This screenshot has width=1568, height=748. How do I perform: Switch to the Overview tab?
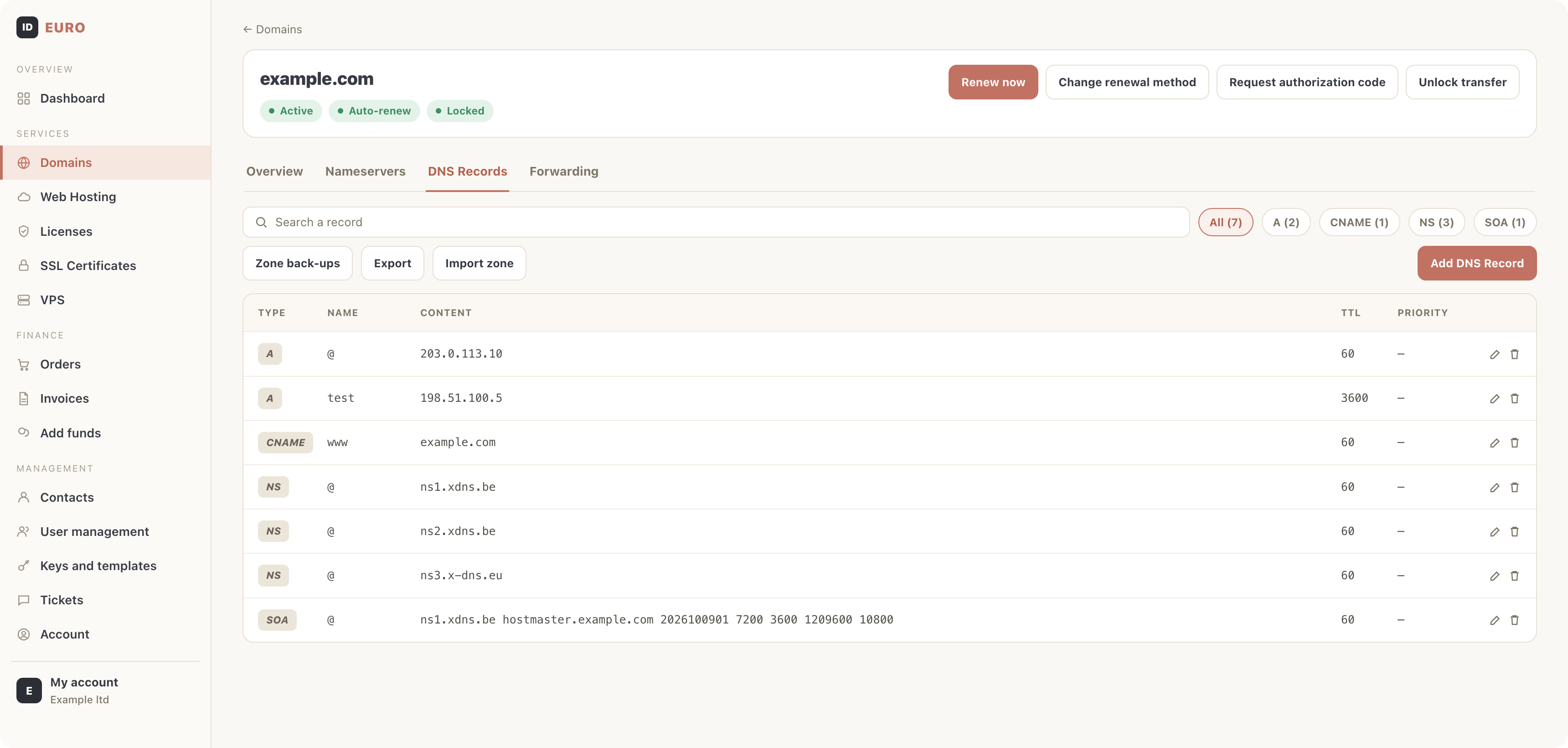(x=274, y=171)
